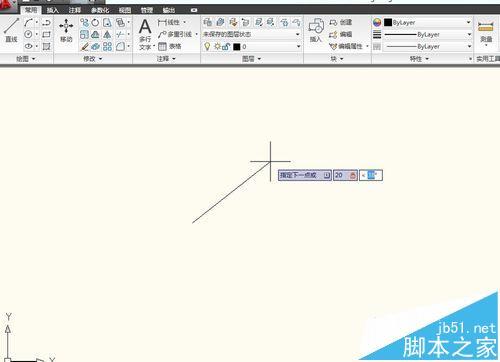Switch to the 管理 manage tab

[x=147, y=10]
